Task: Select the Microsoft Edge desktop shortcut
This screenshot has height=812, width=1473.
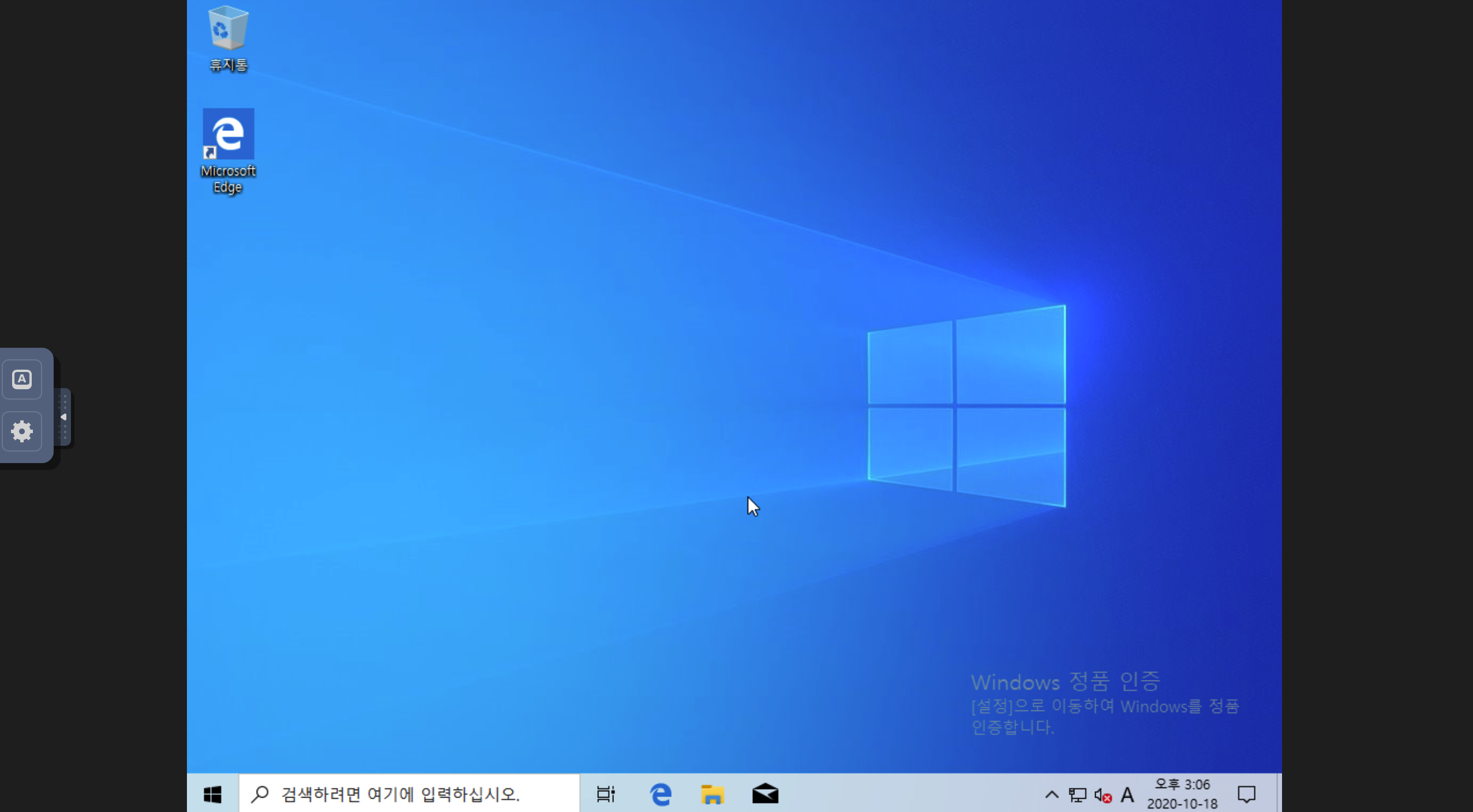Action: coord(228,152)
